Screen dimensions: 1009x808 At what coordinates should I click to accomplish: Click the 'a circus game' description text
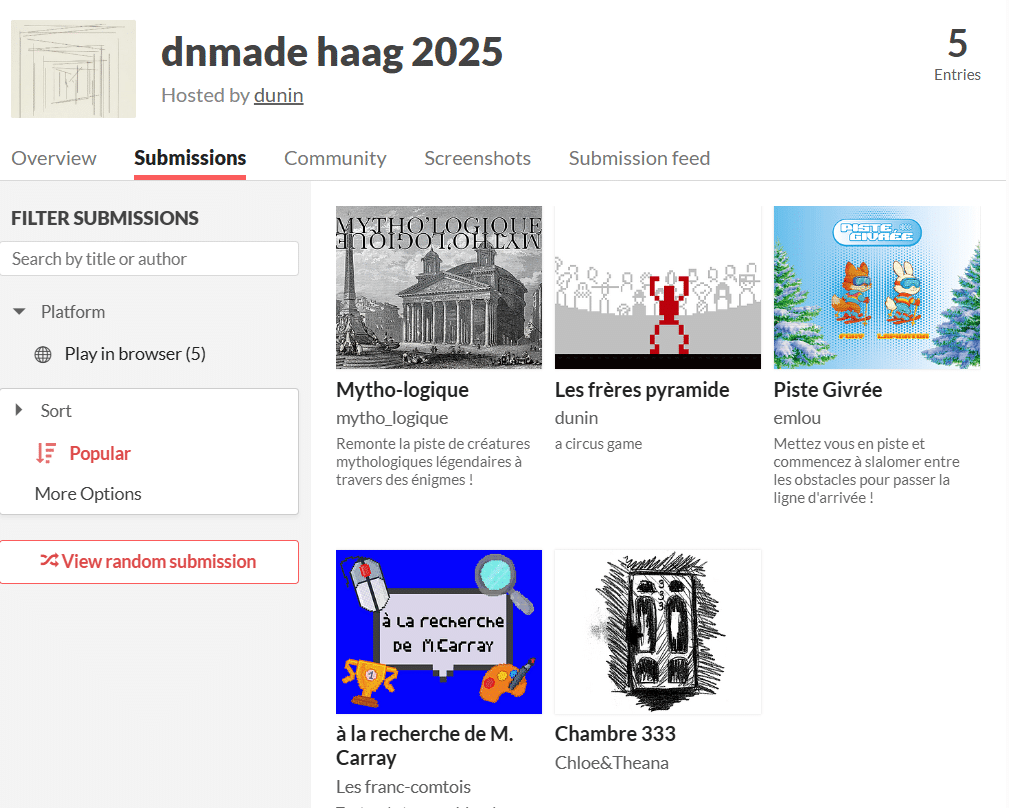(x=598, y=444)
